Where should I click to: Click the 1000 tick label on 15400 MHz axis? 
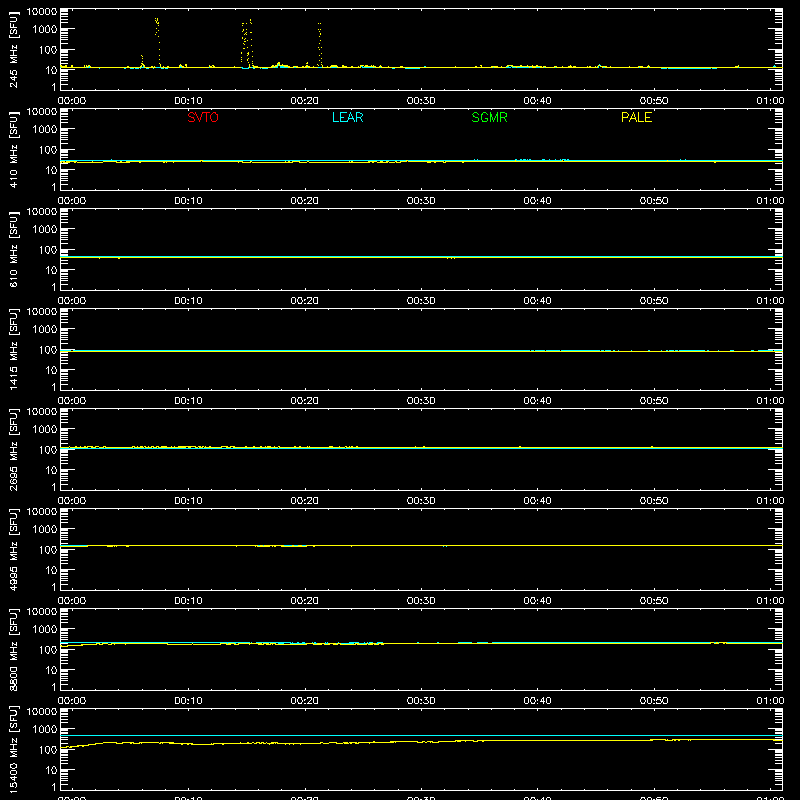[45, 730]
